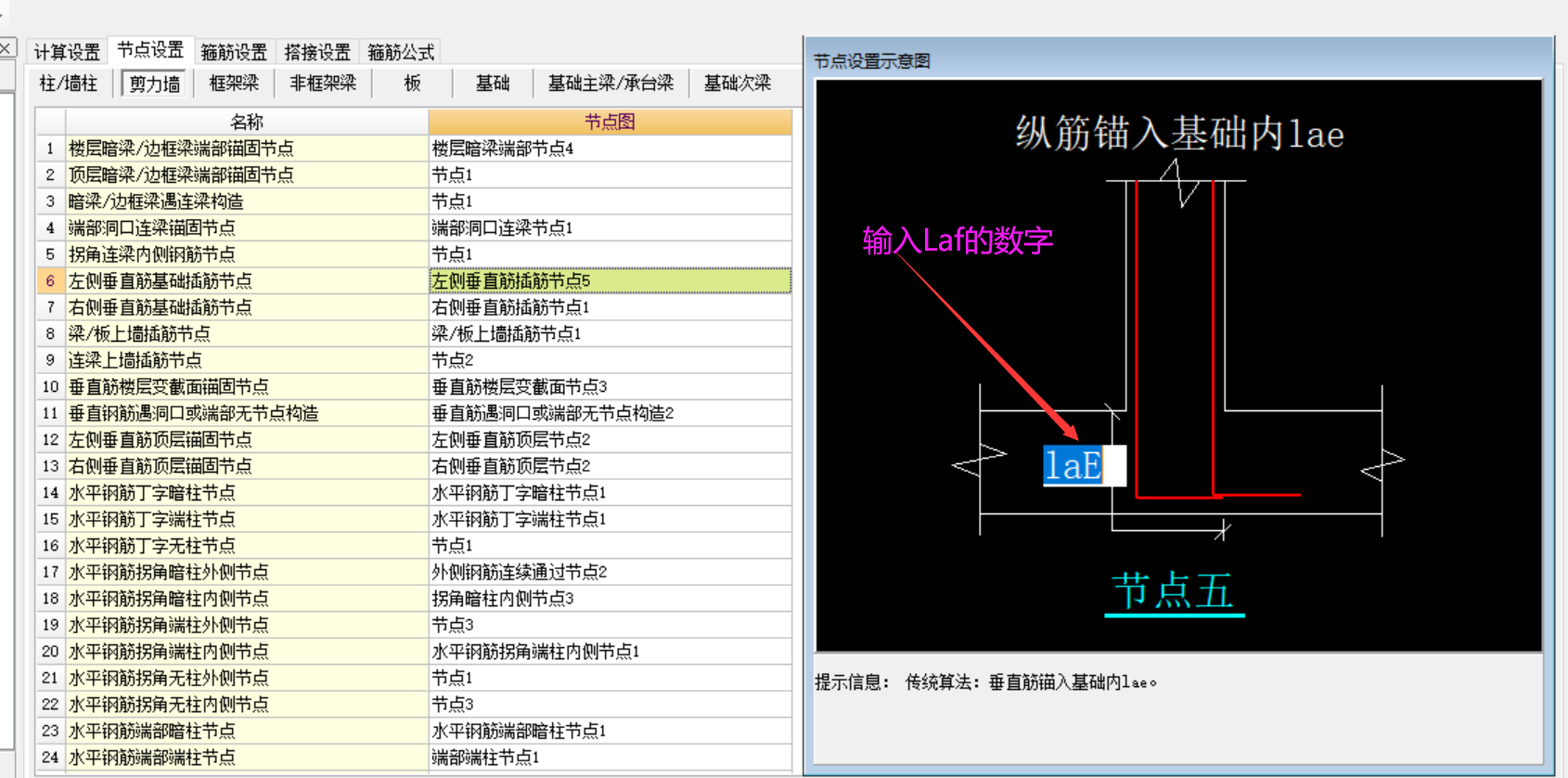
Task: Select the 板 component tab
Action: 413,84
